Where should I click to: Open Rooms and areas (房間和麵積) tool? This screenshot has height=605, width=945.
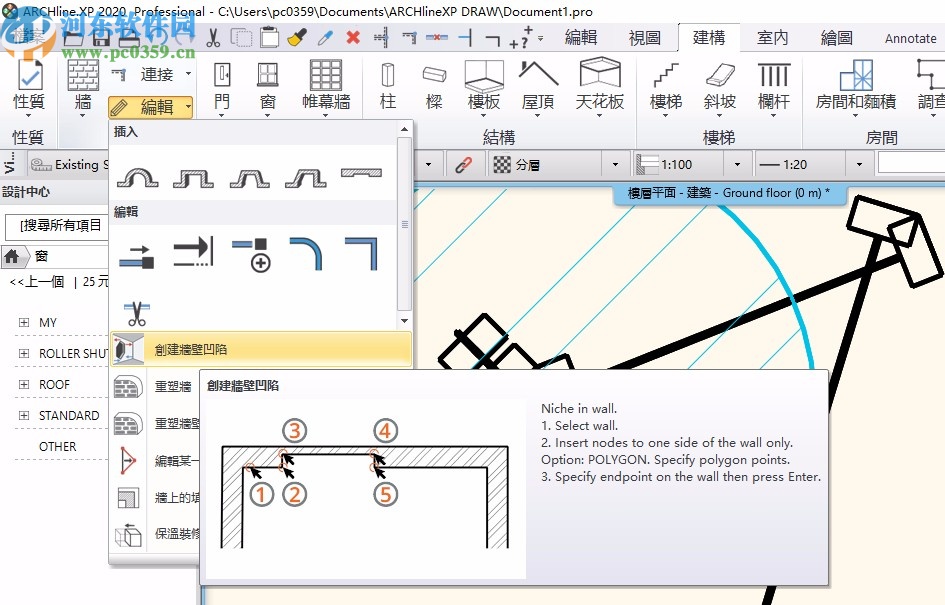click(x=856, y=87)
